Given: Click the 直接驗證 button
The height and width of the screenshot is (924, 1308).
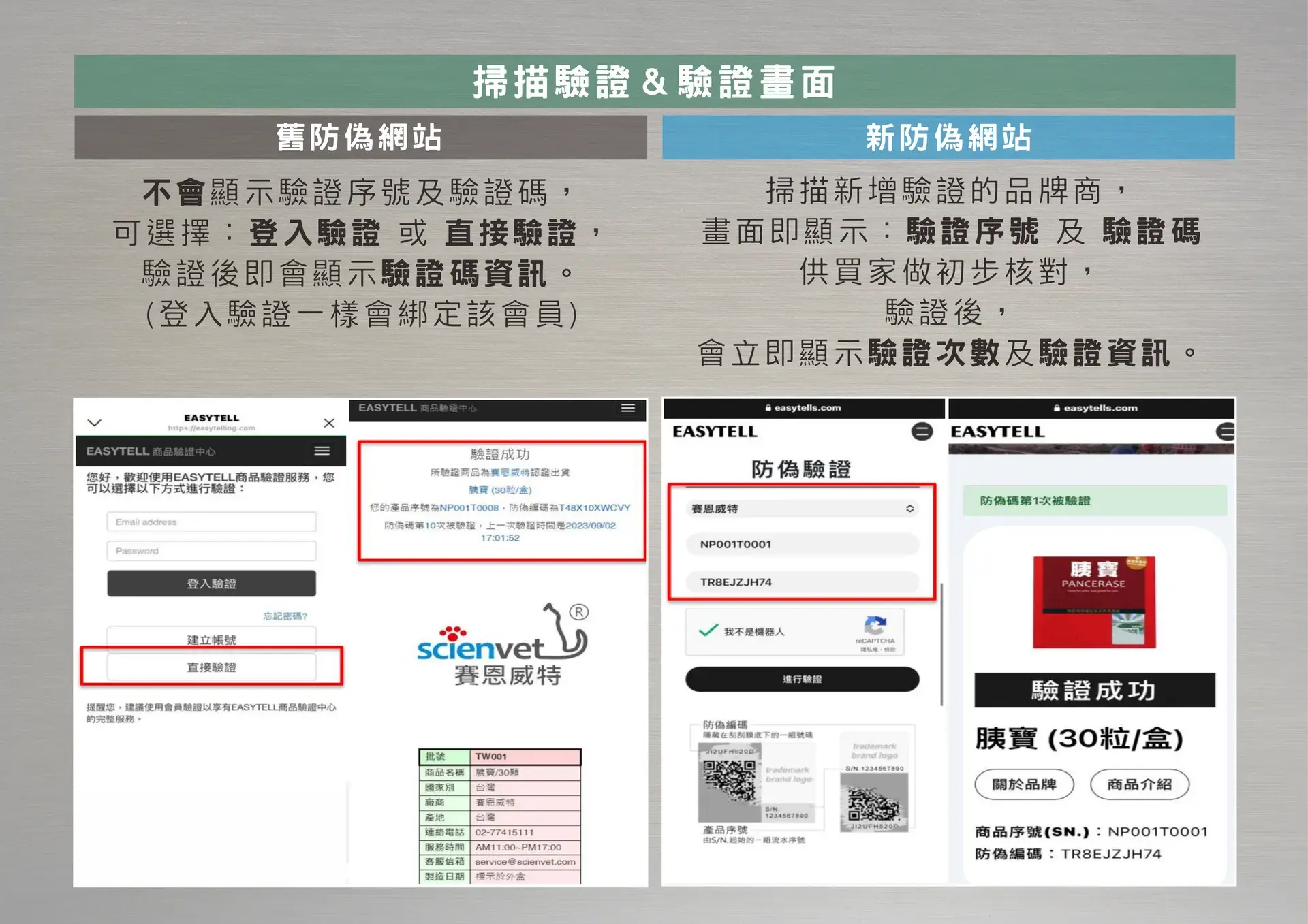Looking at the screenshot, I should (211, 667).
